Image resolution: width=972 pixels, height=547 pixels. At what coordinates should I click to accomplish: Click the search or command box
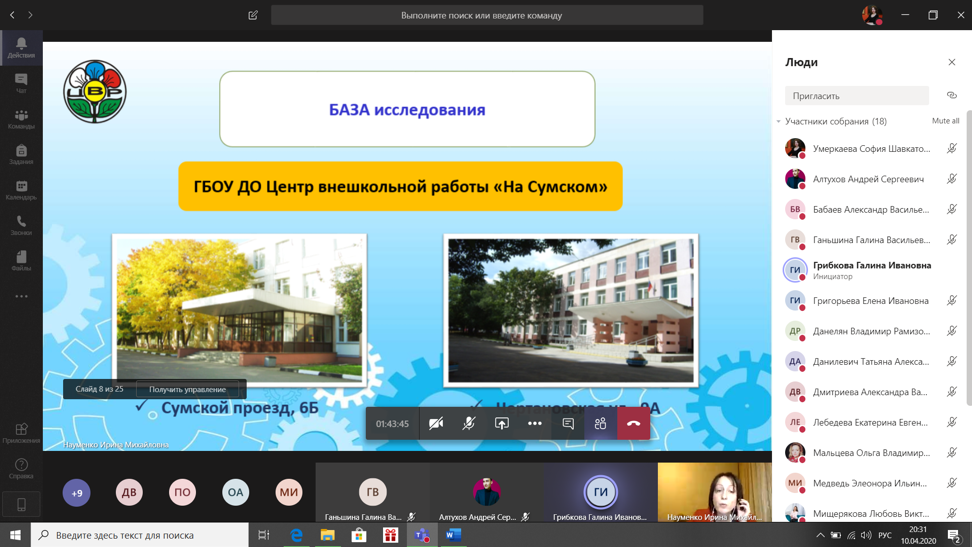487,15
